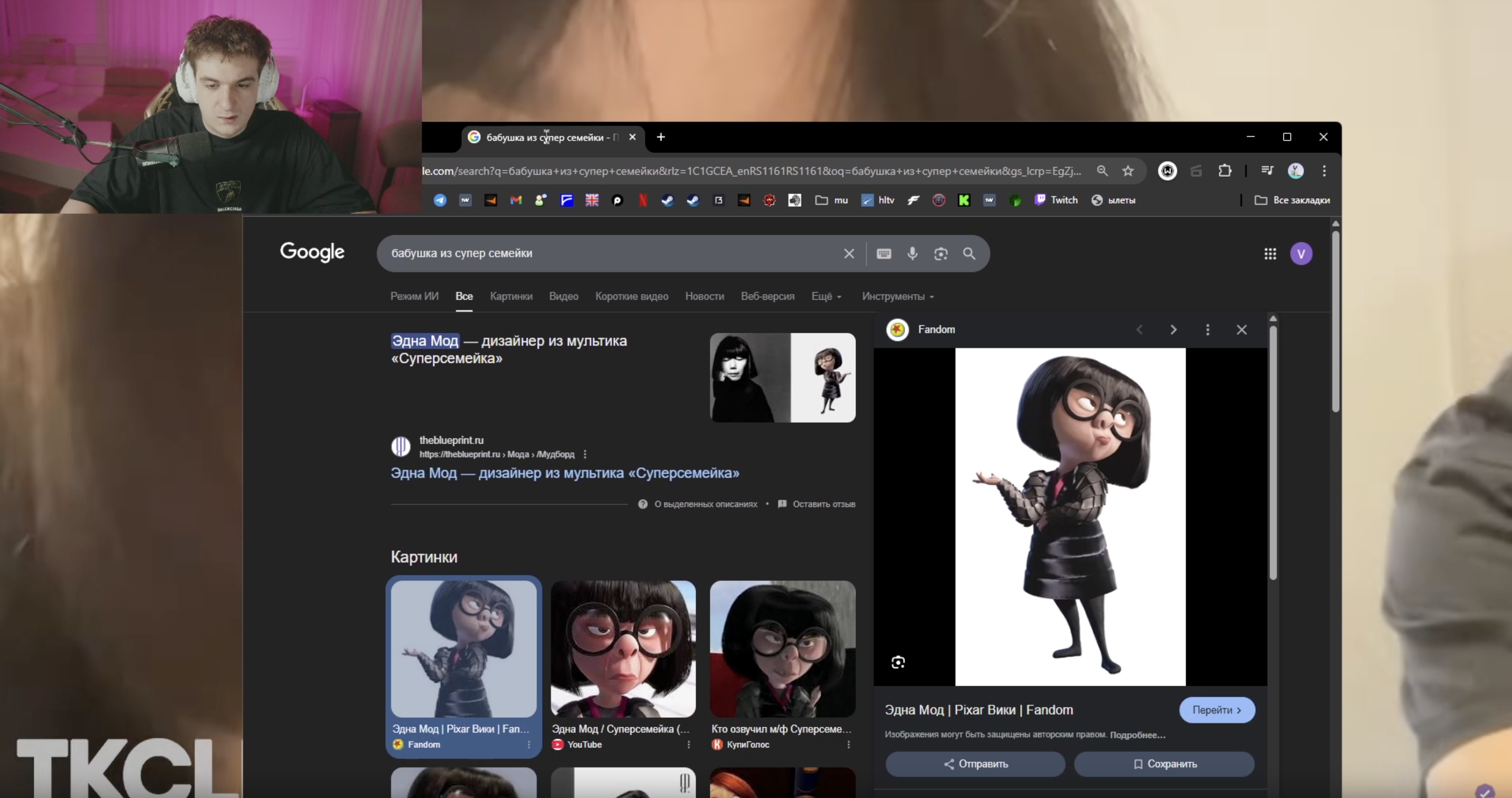1512x798 pixels.
Task: Expand the Ещё dropdown
Action: click(826, 296)
